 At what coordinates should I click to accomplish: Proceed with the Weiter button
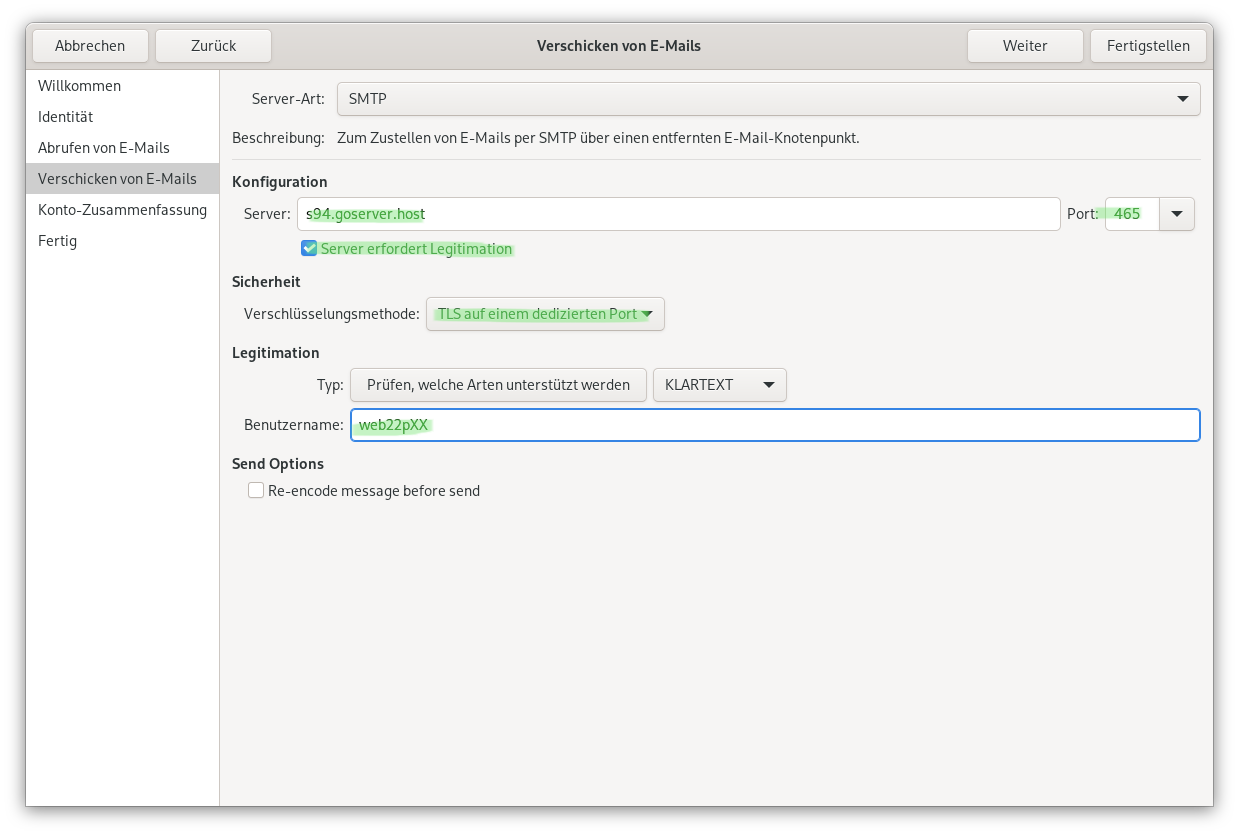tap(1025, 46)
